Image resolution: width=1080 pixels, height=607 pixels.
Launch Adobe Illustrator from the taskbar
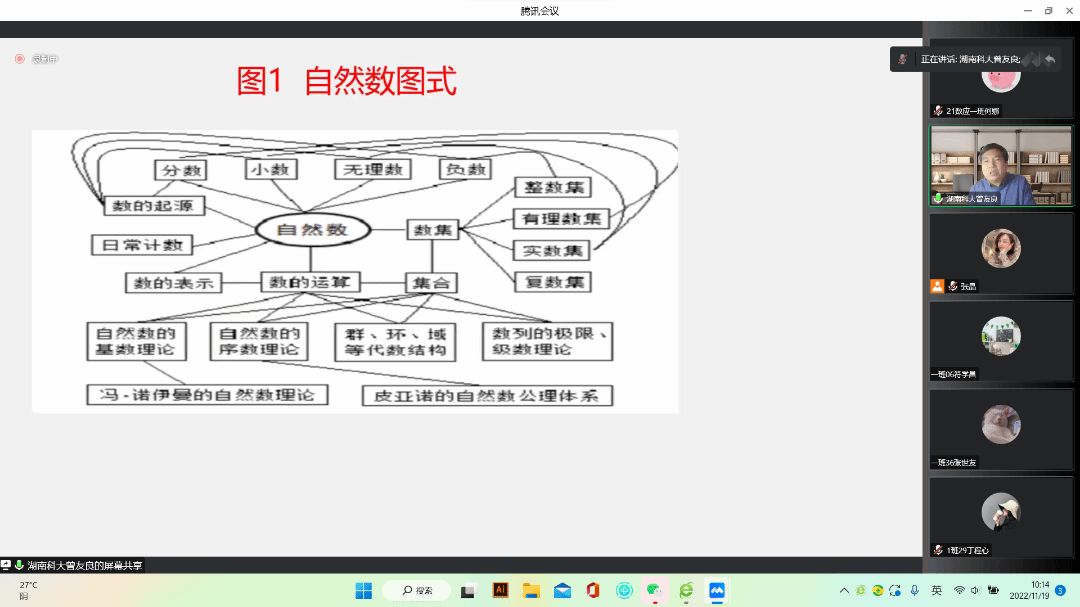pyautogui.click(x=500, y=591)
